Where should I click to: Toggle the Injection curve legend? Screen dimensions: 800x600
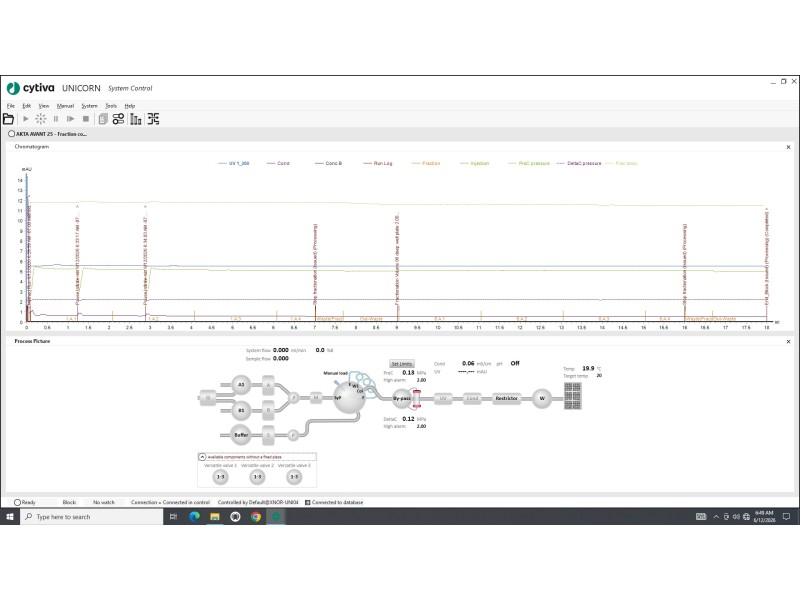pos(474,163)
